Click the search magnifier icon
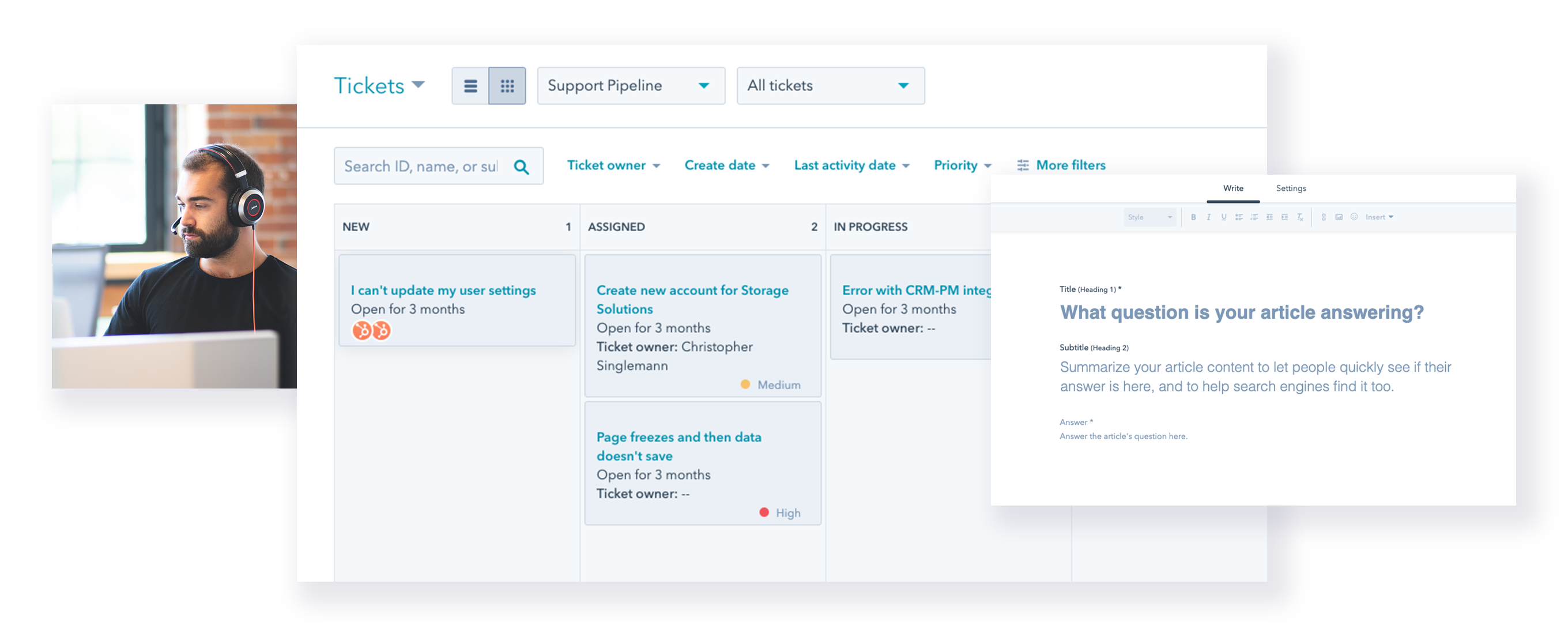The height and width of the screenshot is (626, 1568). coord(521,167)
